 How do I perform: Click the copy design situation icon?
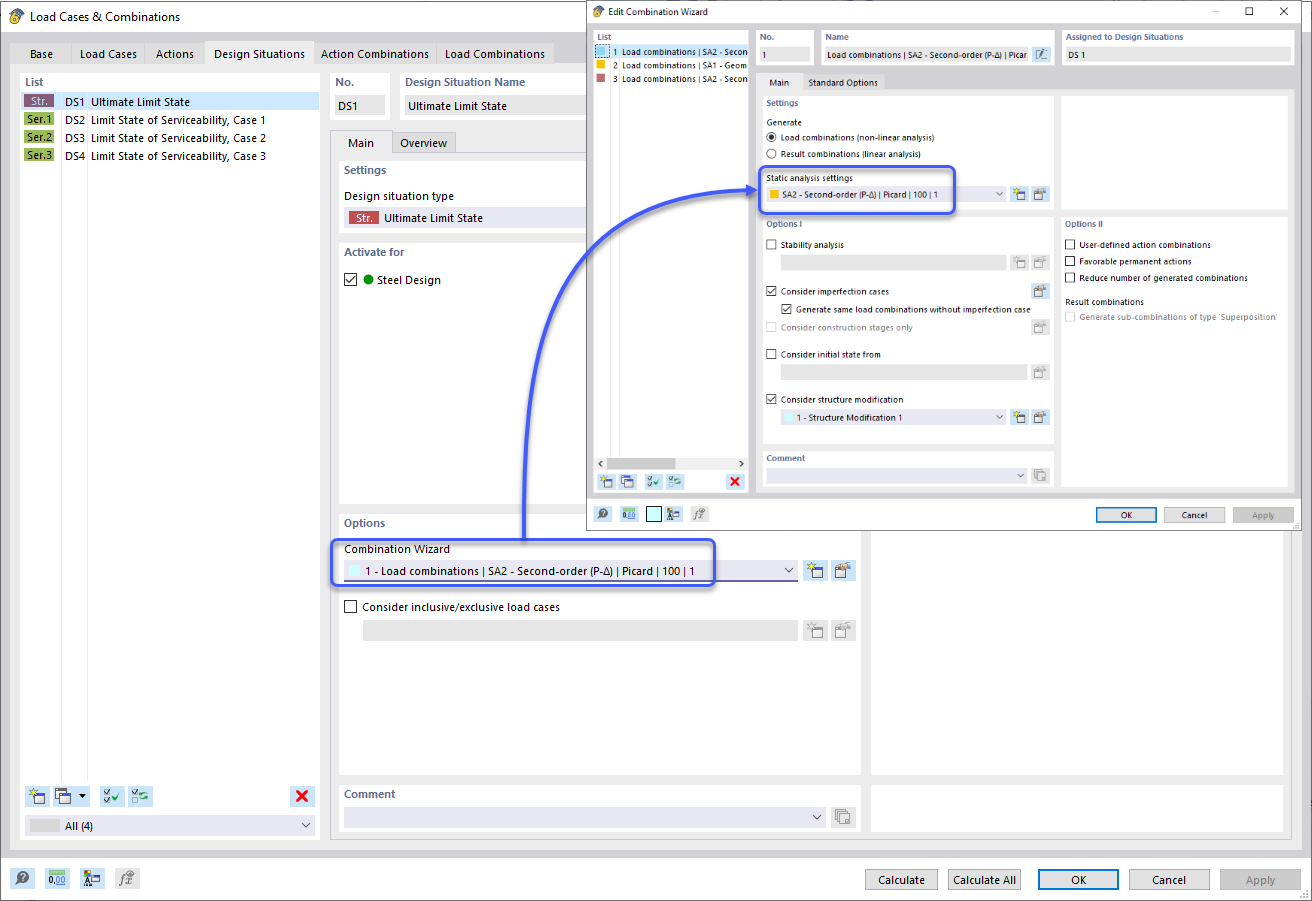63,796
